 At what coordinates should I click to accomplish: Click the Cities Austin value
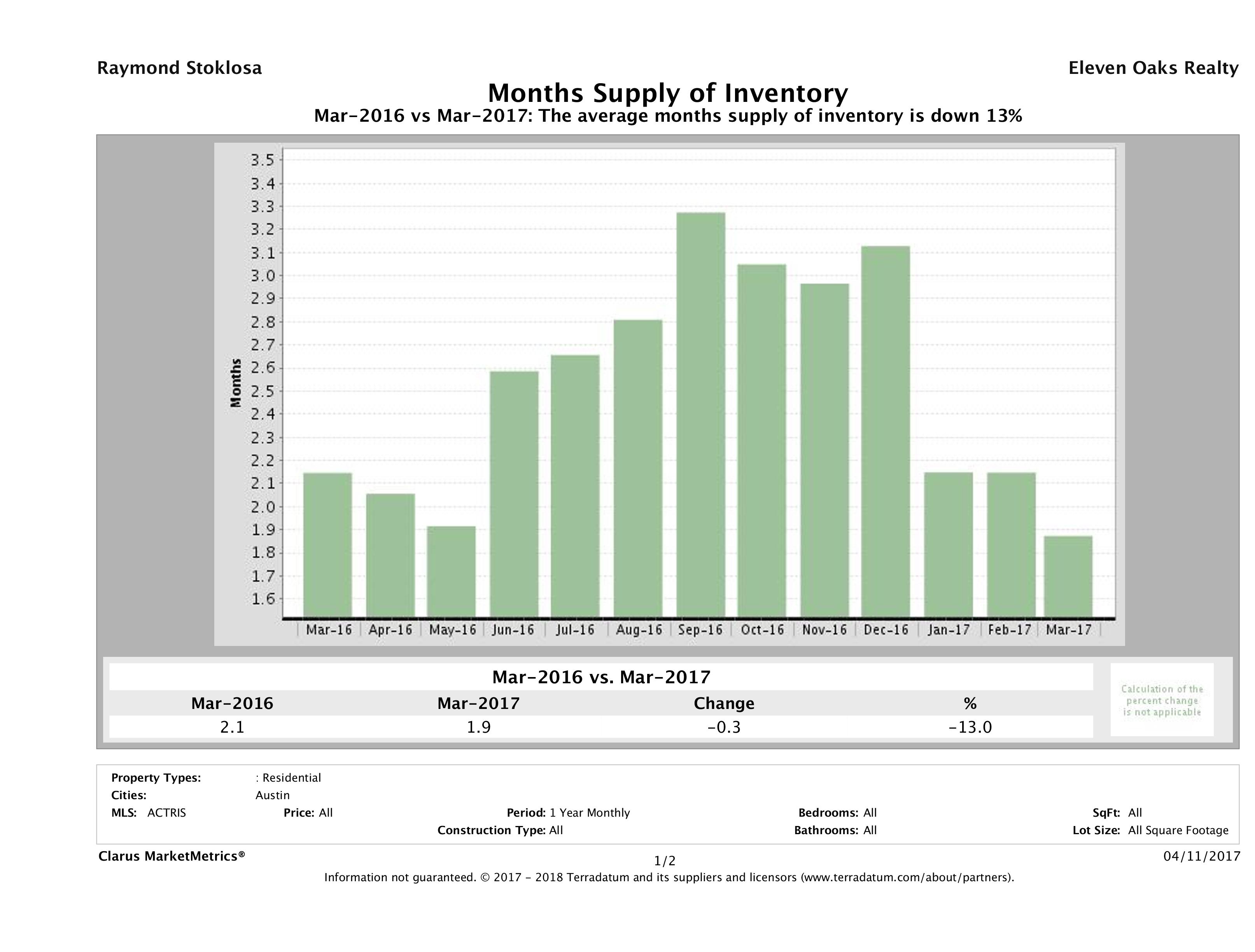(272, 795)
